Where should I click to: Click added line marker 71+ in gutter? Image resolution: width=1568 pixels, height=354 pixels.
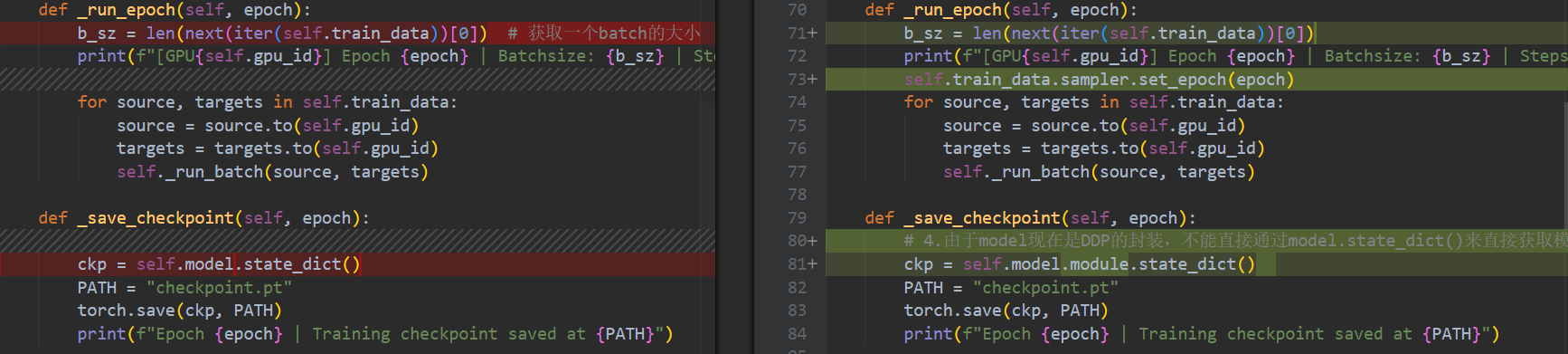802,33
